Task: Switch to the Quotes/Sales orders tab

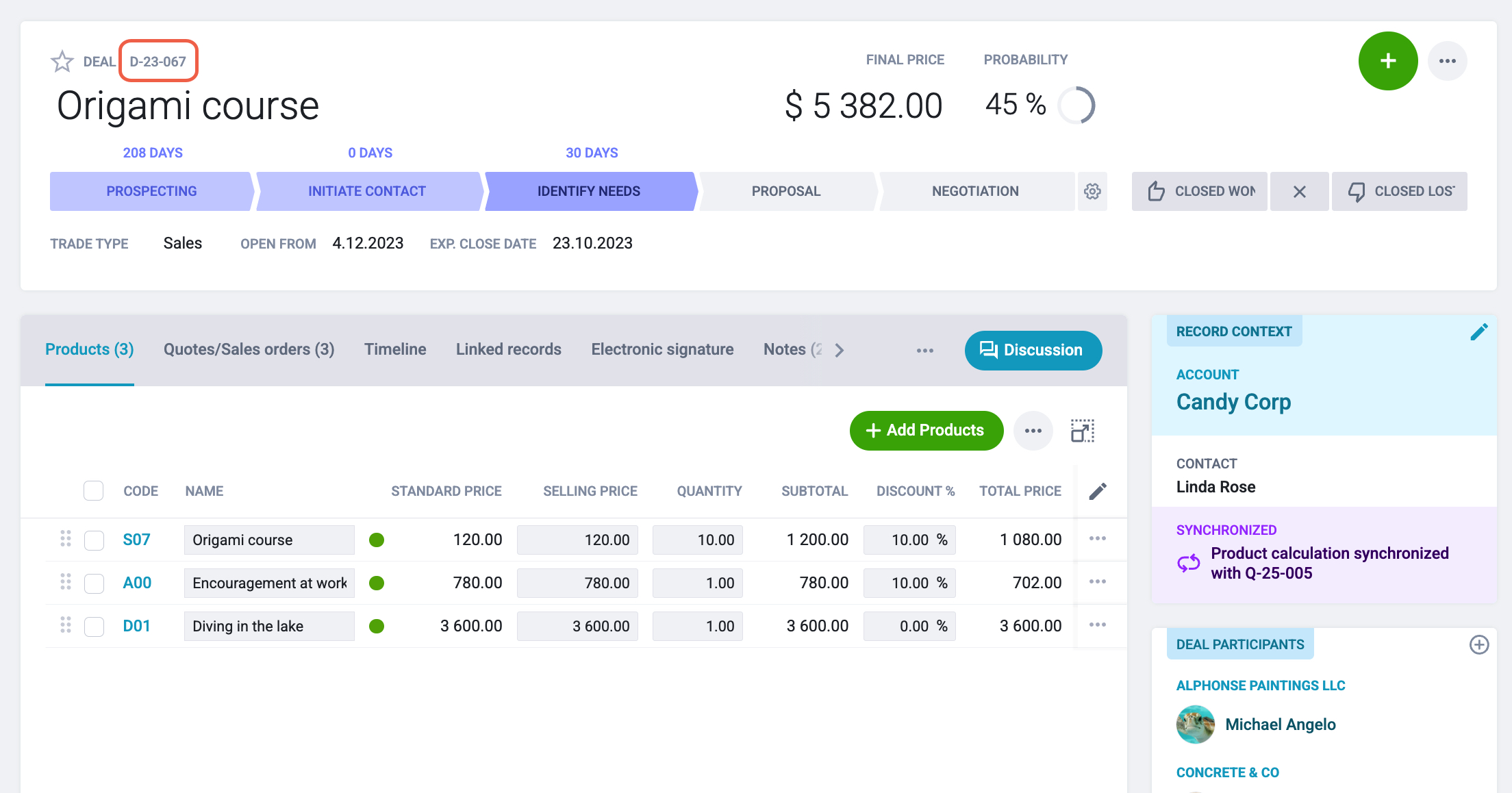Action: [249, 349]
